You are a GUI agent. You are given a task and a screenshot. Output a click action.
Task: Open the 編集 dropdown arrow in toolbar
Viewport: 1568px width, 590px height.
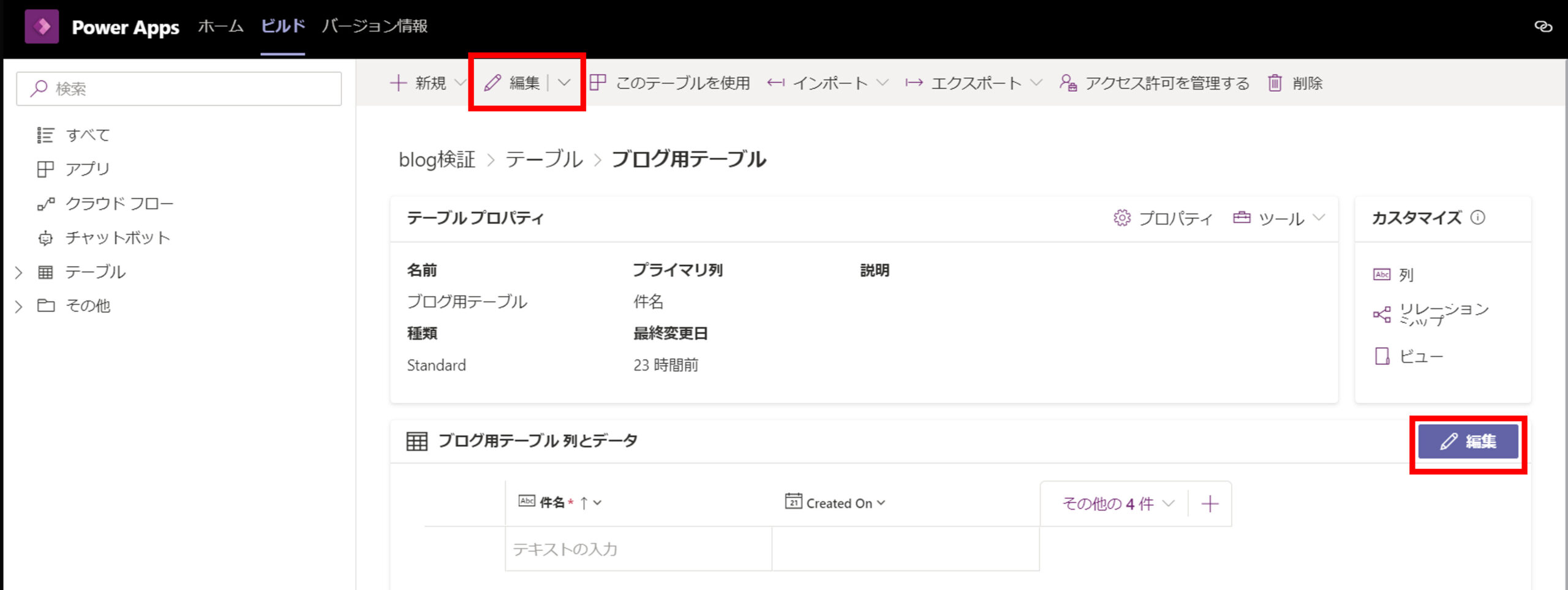(x=565, y=83)
